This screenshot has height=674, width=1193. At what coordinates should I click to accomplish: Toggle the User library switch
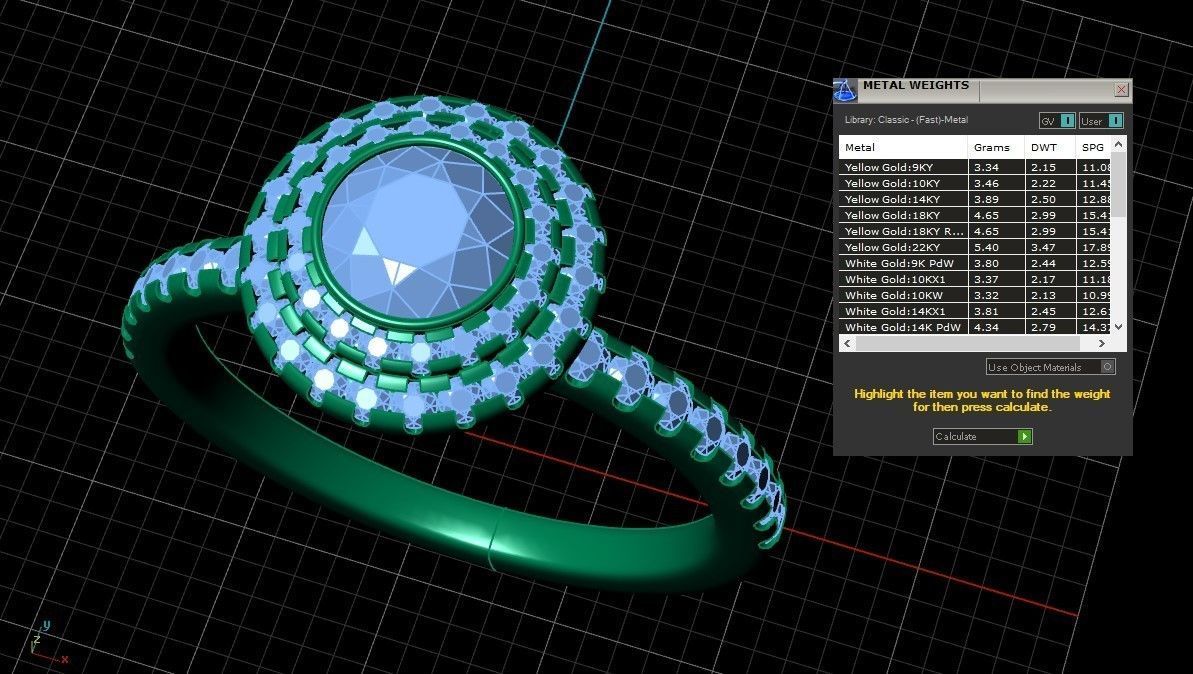[1101, 121]
